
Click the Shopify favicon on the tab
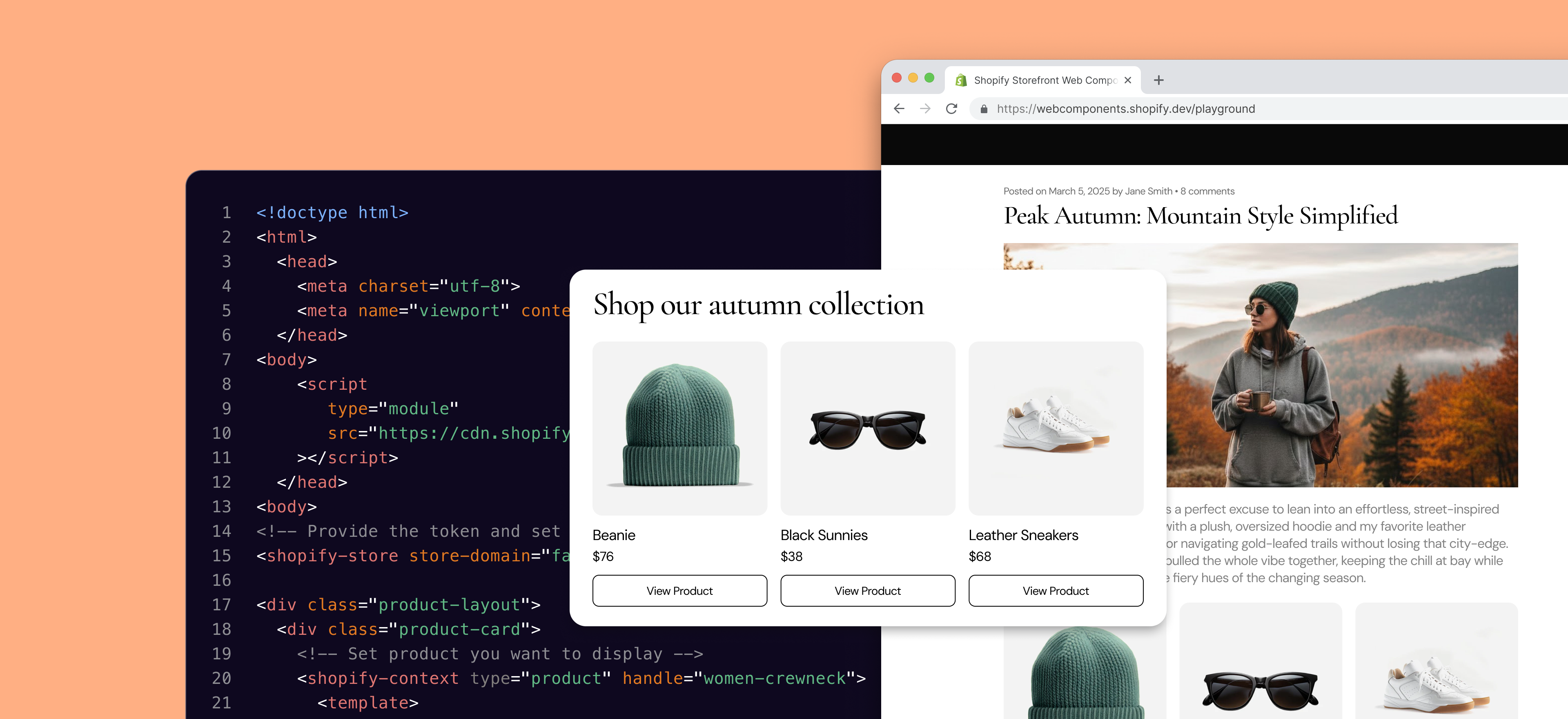point(961,80)
